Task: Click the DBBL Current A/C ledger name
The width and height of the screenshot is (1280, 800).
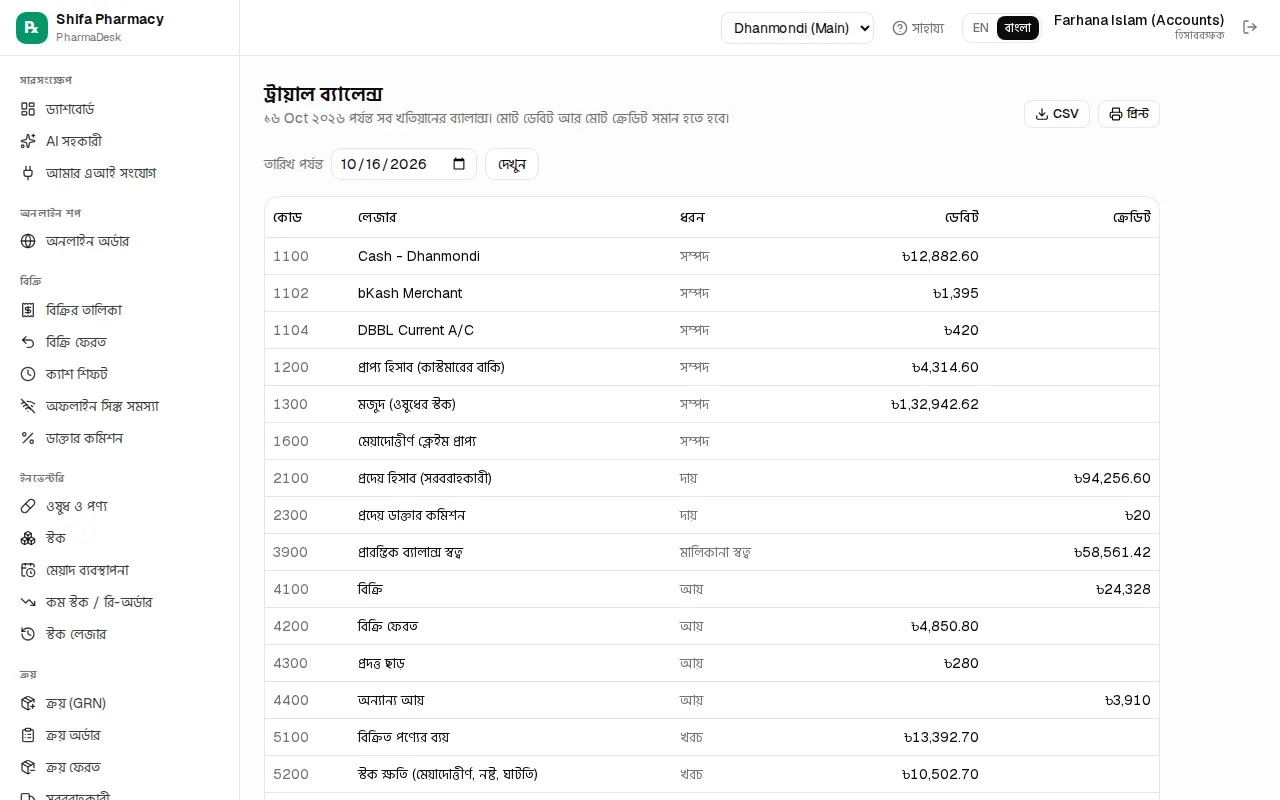Action: point(416,330)
